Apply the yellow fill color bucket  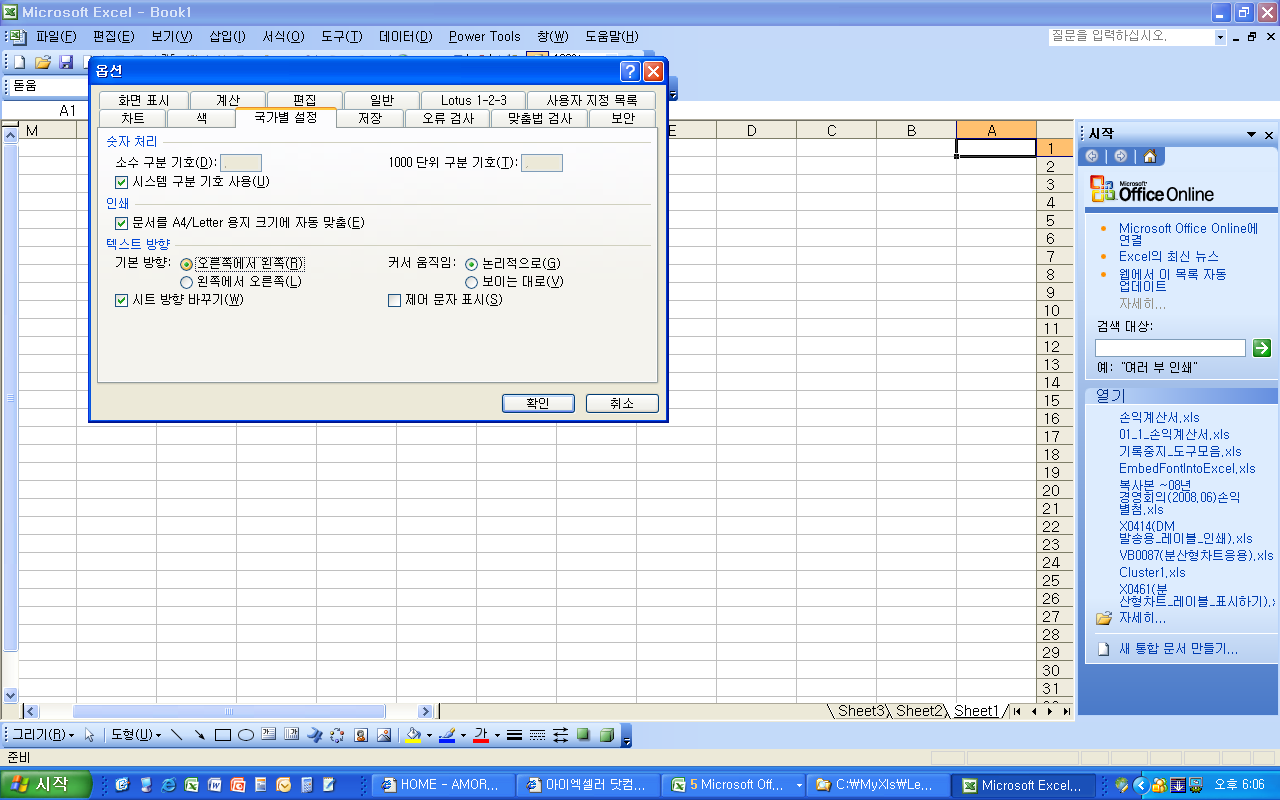coord(414,735)
